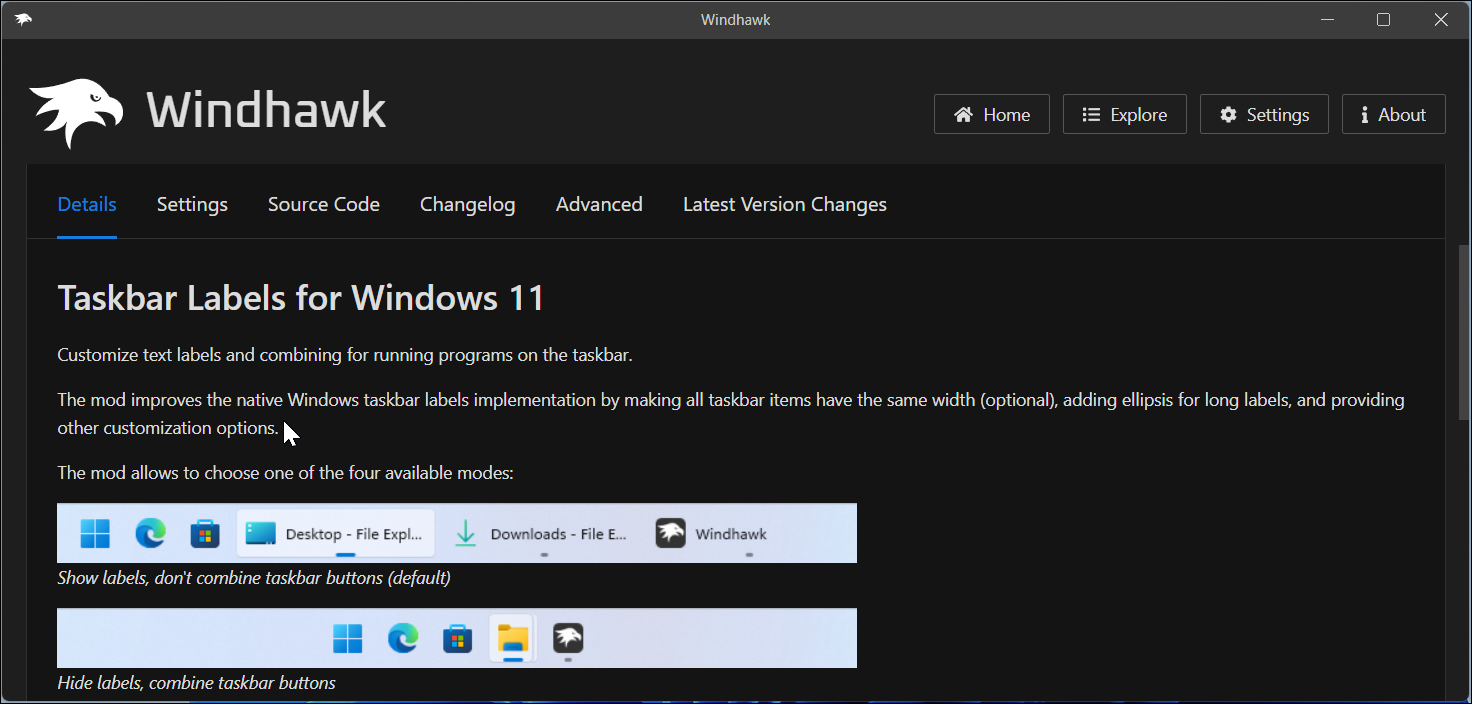This screenshot has height=704, width=1472.
Task: View the Latest Version Changes tab
Action: point(784,204)
